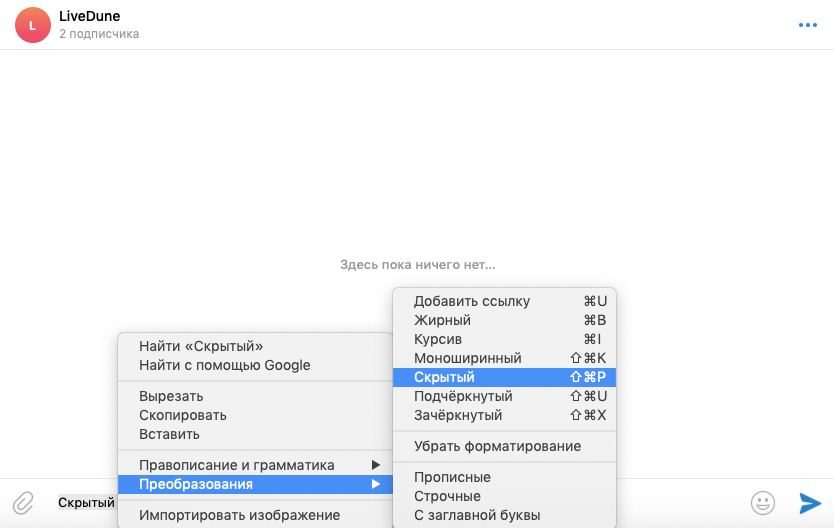The height and width of the screenshot is (528, 834).
Task: Open the three-dot channel options menu
Action: (x=807, y=25)
